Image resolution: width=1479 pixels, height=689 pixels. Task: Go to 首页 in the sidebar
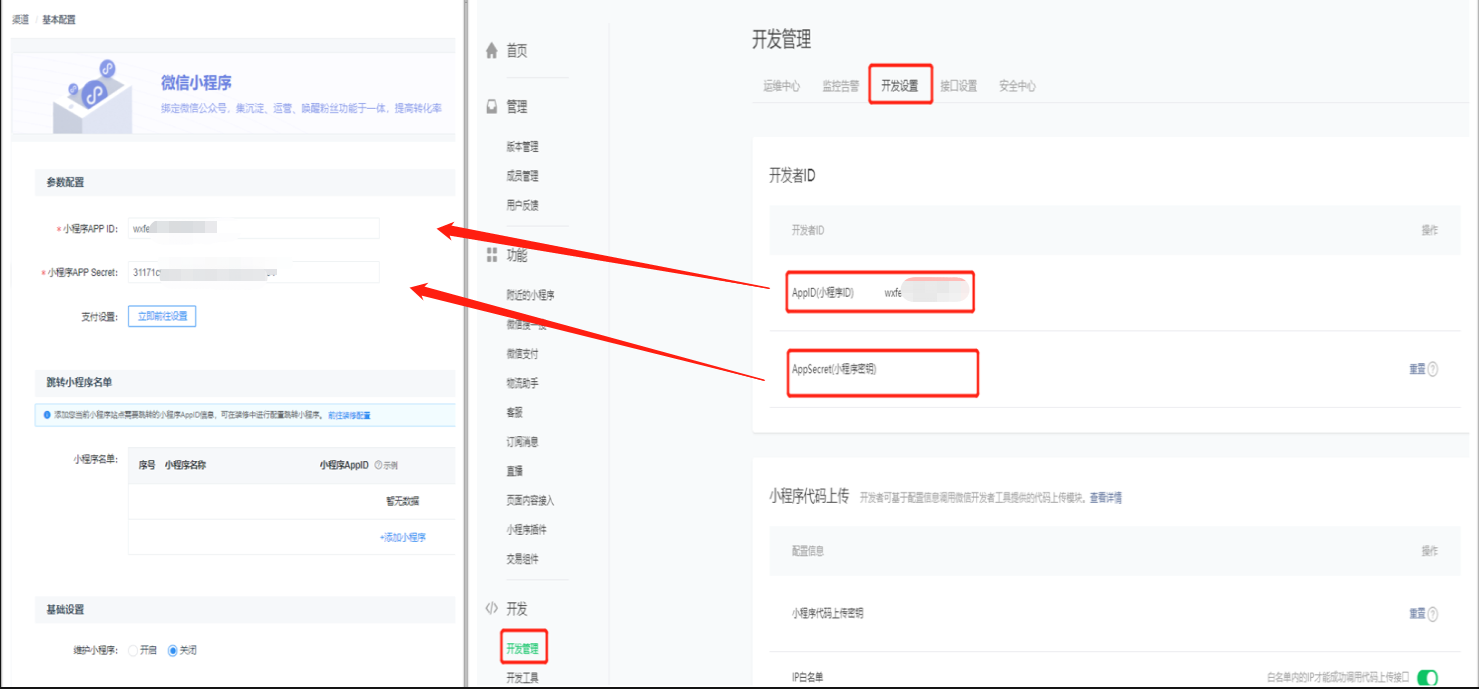[x=516, y=51]
